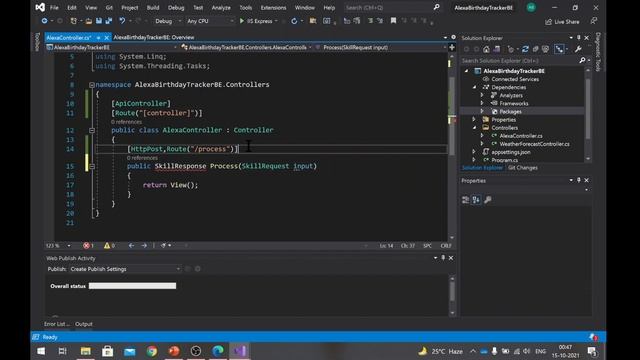
Task: Click the Solution Explorer search magnifier icon
Action: point(582,60)
